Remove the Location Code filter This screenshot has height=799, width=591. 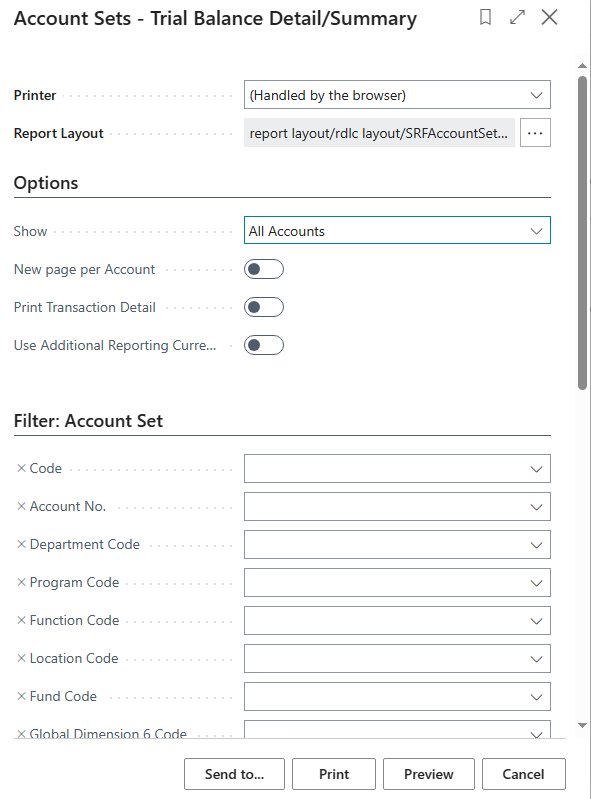tap(21, 658)
